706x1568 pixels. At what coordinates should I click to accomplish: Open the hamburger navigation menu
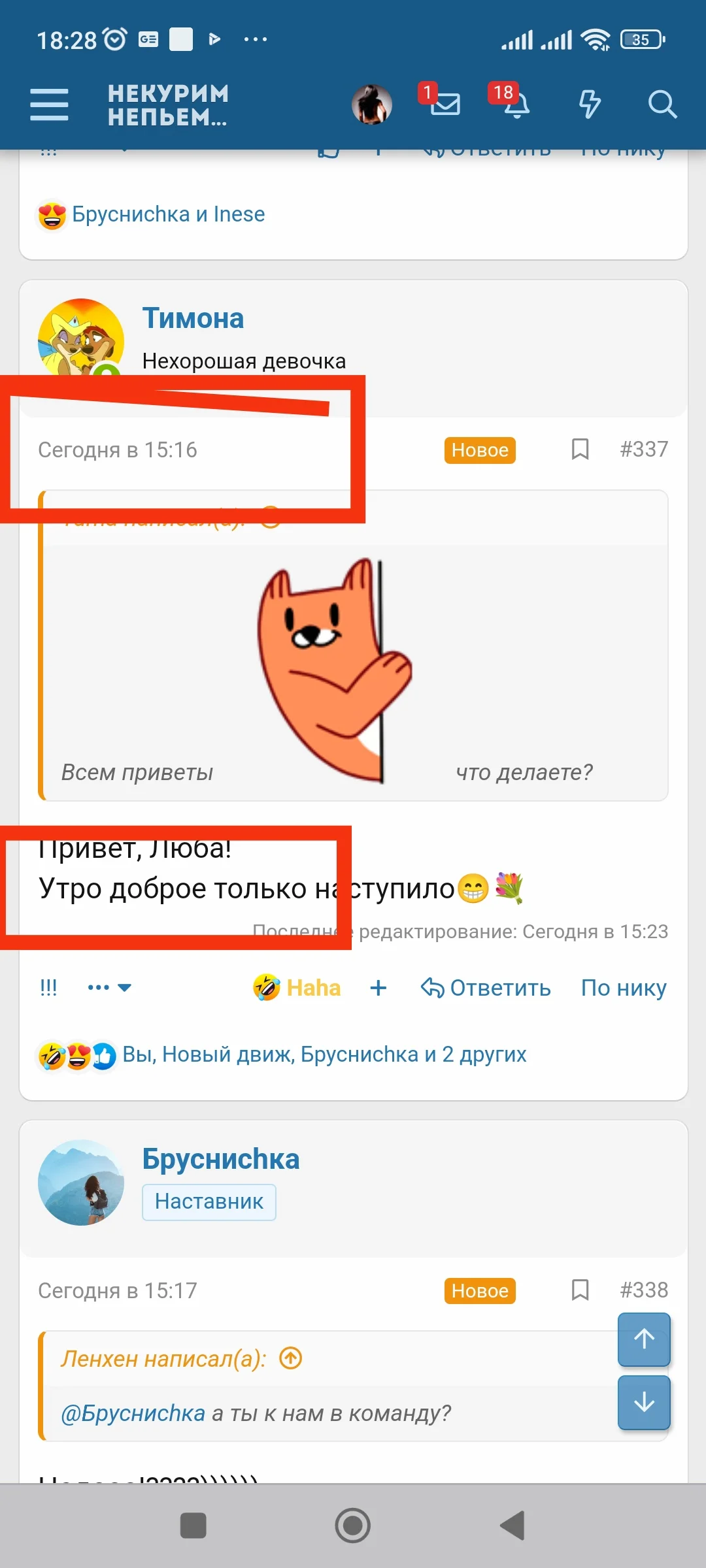coord(49,105)
